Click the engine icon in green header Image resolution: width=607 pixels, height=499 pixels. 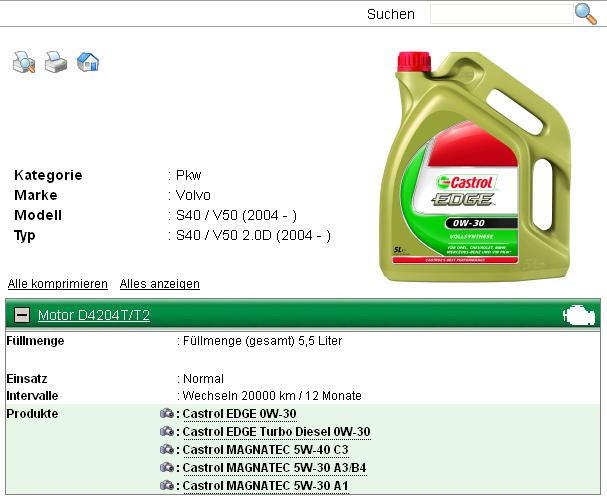tap(579, 315)
